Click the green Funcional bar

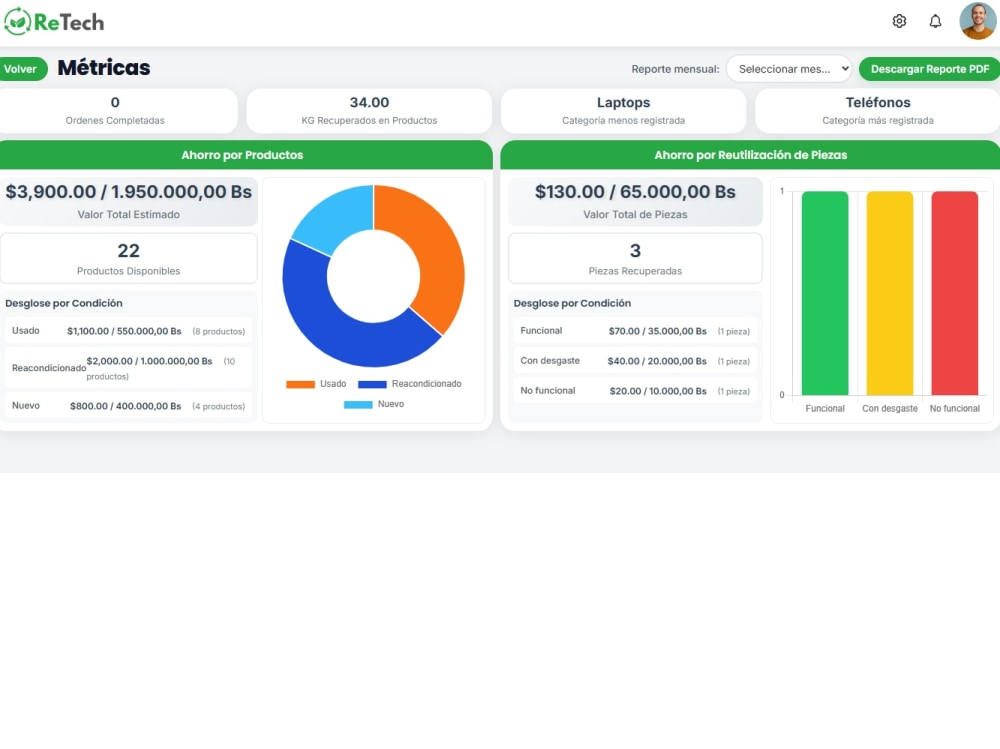pos(825,293)
